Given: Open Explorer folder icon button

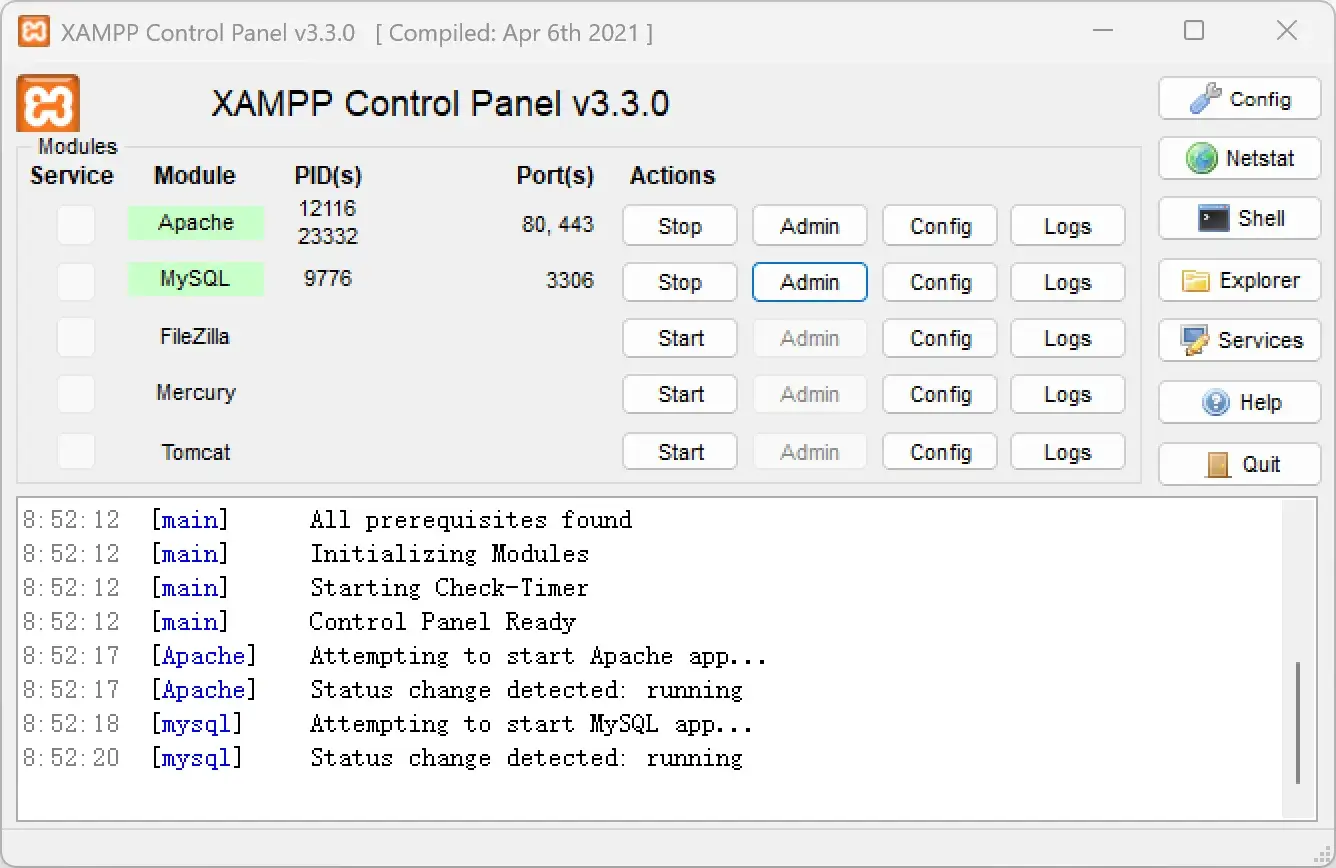Looking at the screenshot, I should (x=1239, y=281).
